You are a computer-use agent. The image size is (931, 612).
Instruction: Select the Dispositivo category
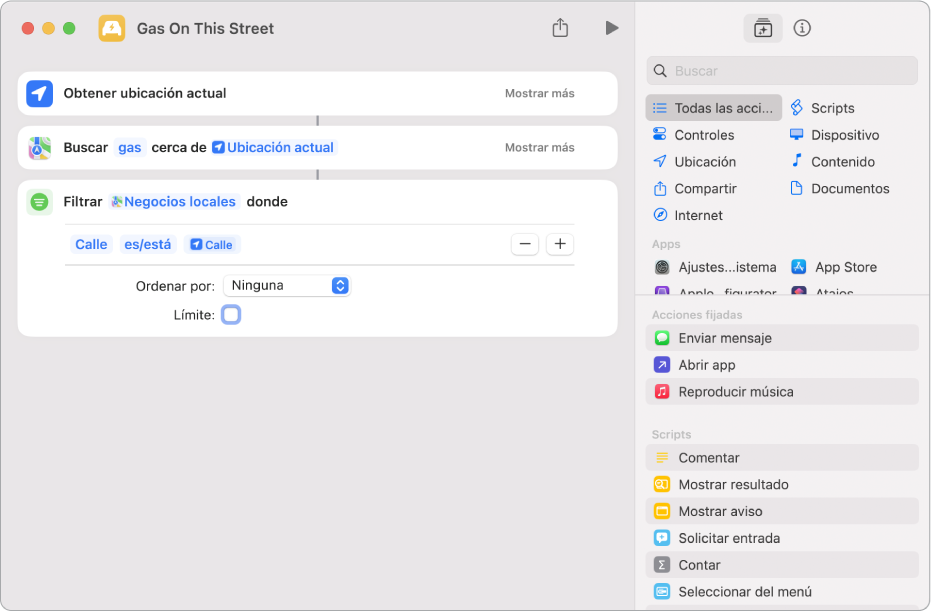(x=834, y=135)
